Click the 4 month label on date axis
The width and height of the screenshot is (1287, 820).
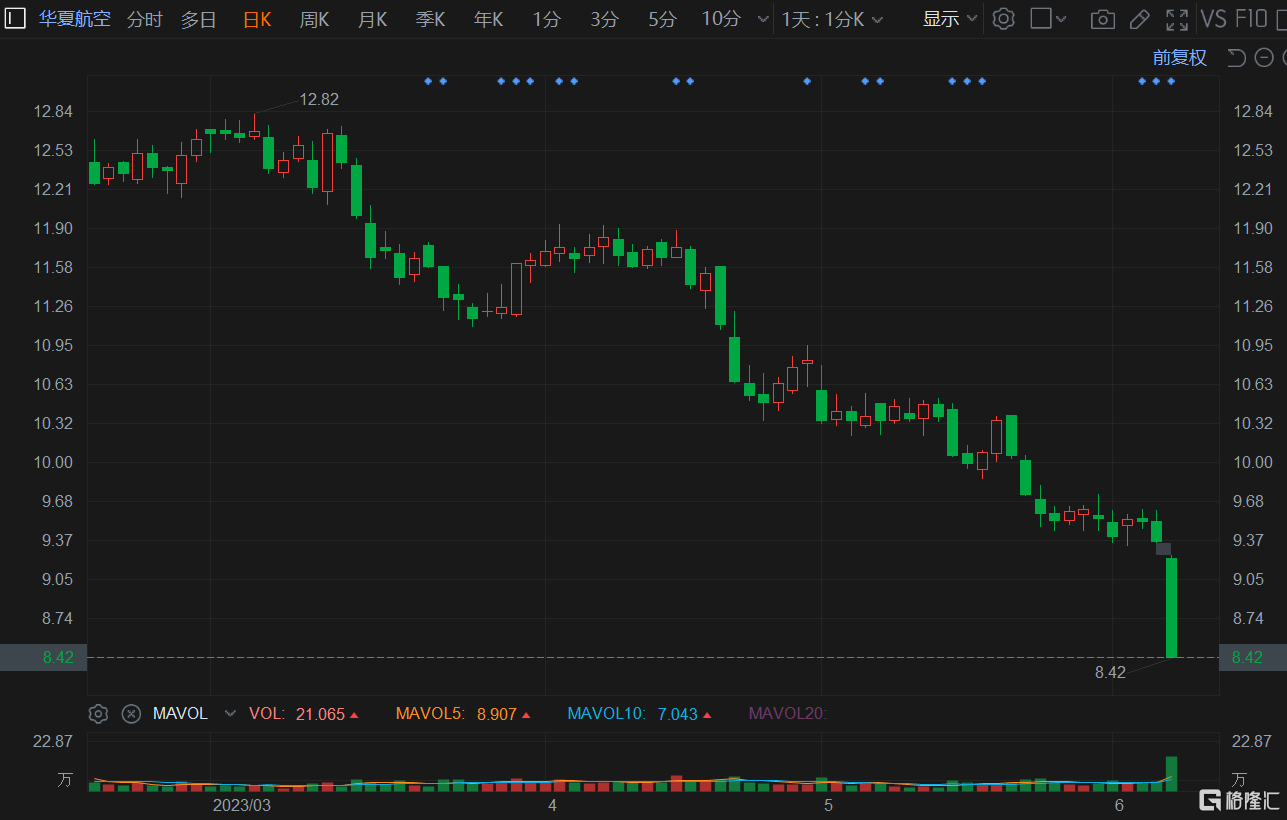[x=552, y=805]
